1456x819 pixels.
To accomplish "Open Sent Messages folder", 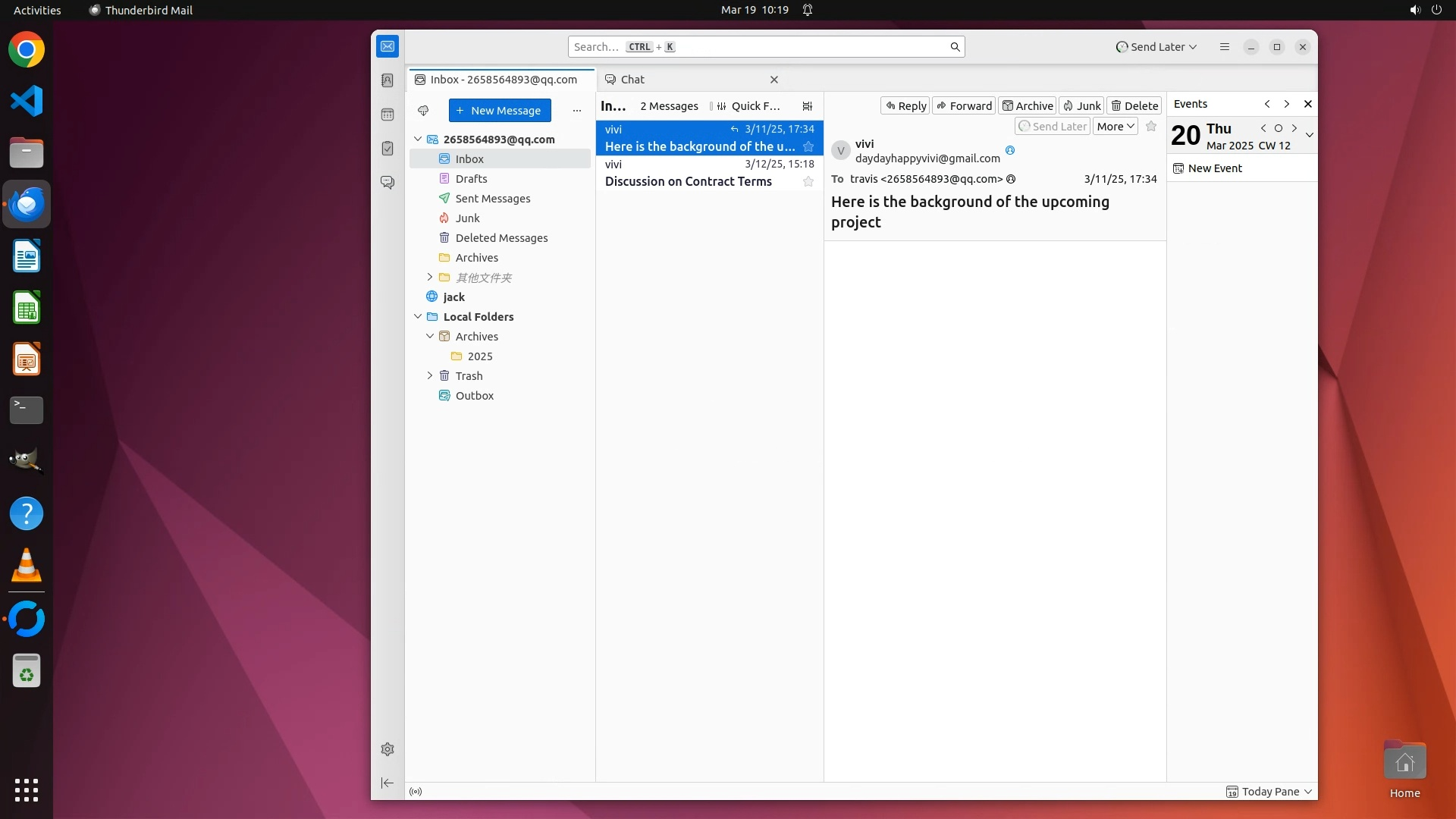I will 493,199.
